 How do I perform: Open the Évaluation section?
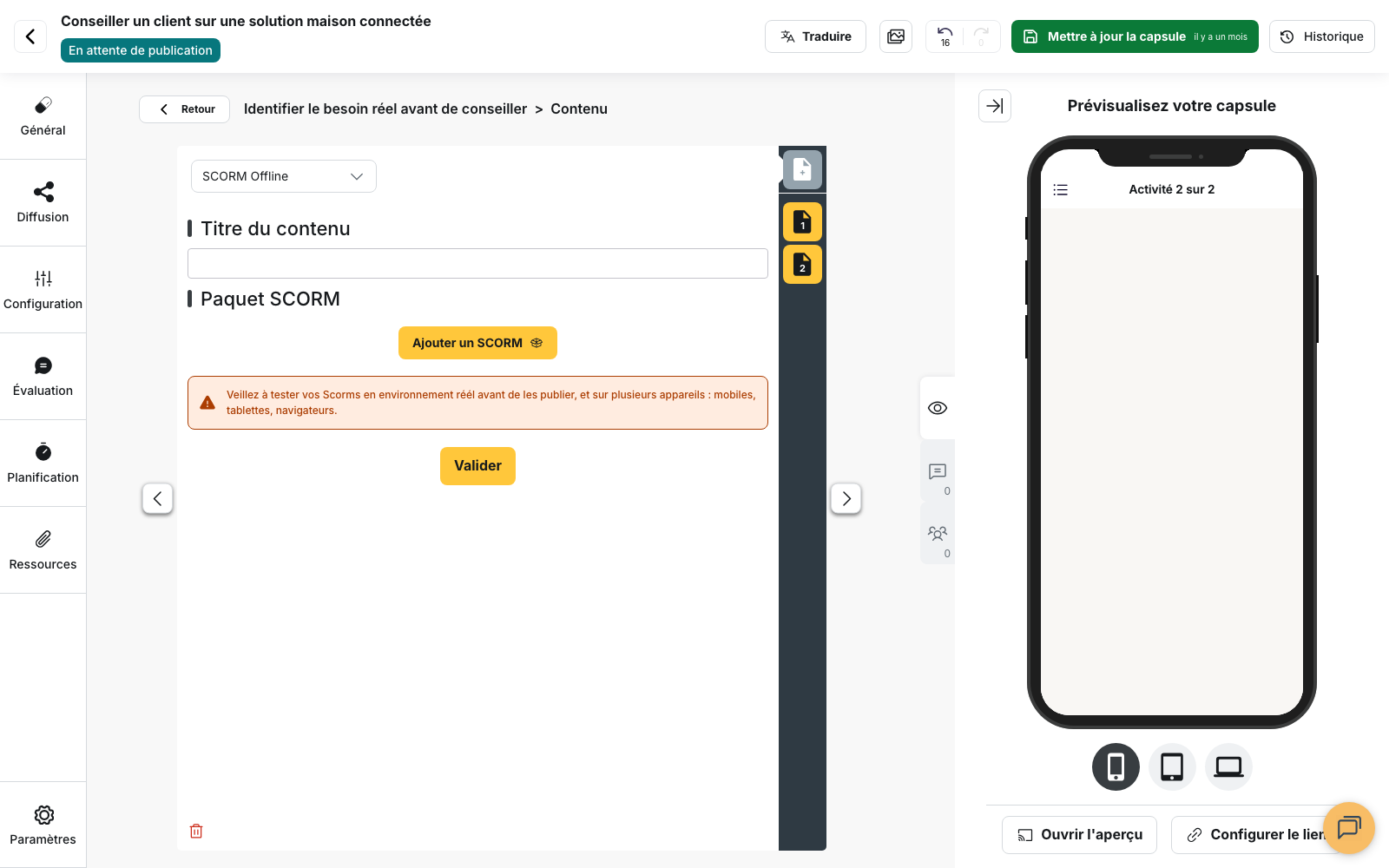coord(43,377)
